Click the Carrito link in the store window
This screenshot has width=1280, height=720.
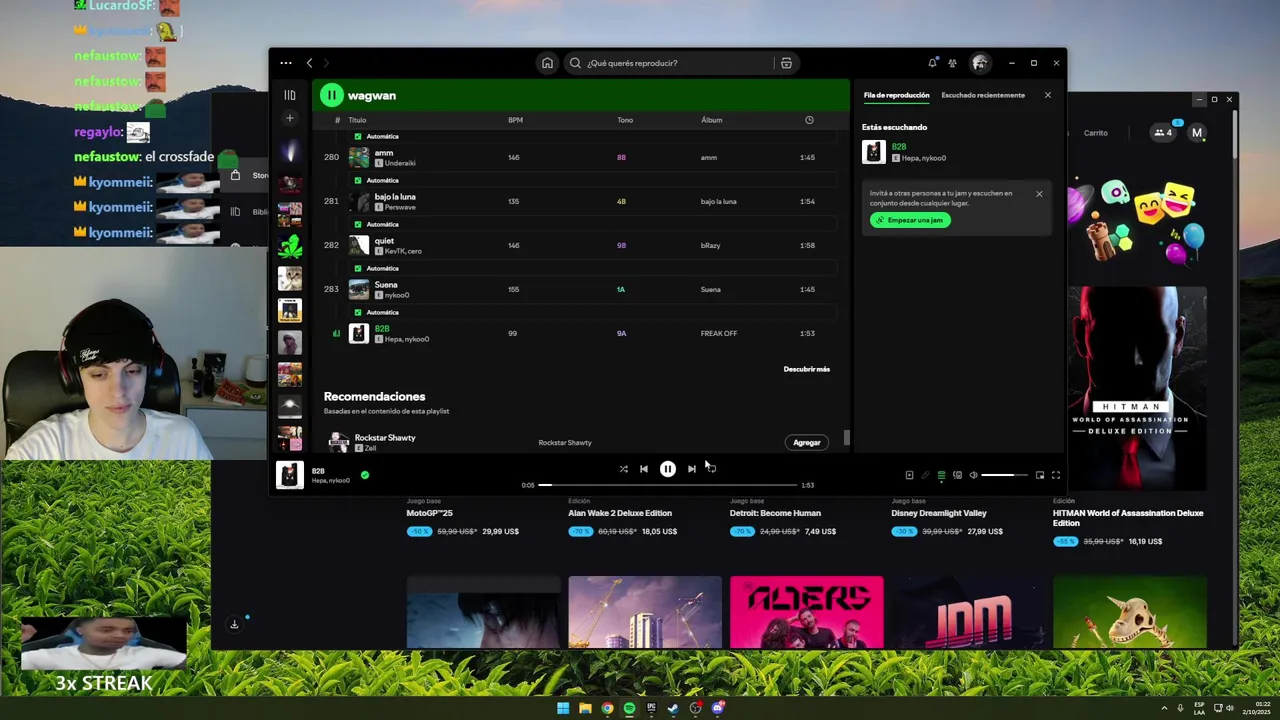click(x=1096, y=133)
